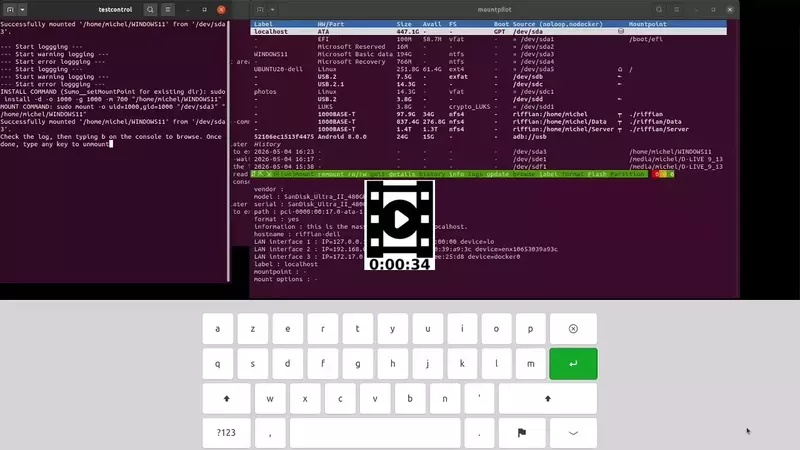
Task: Open hamburger menu in mountpilot window
Action: tap(677, 9)
